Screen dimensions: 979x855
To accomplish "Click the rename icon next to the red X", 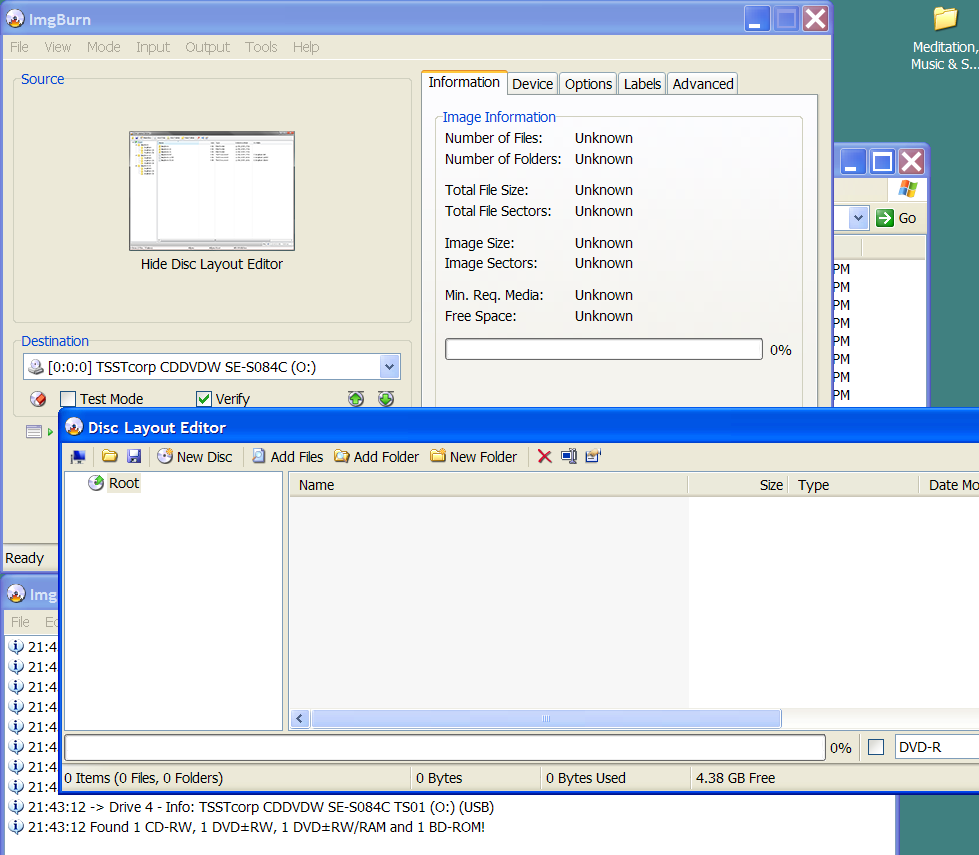I will (x=569, y=457).
